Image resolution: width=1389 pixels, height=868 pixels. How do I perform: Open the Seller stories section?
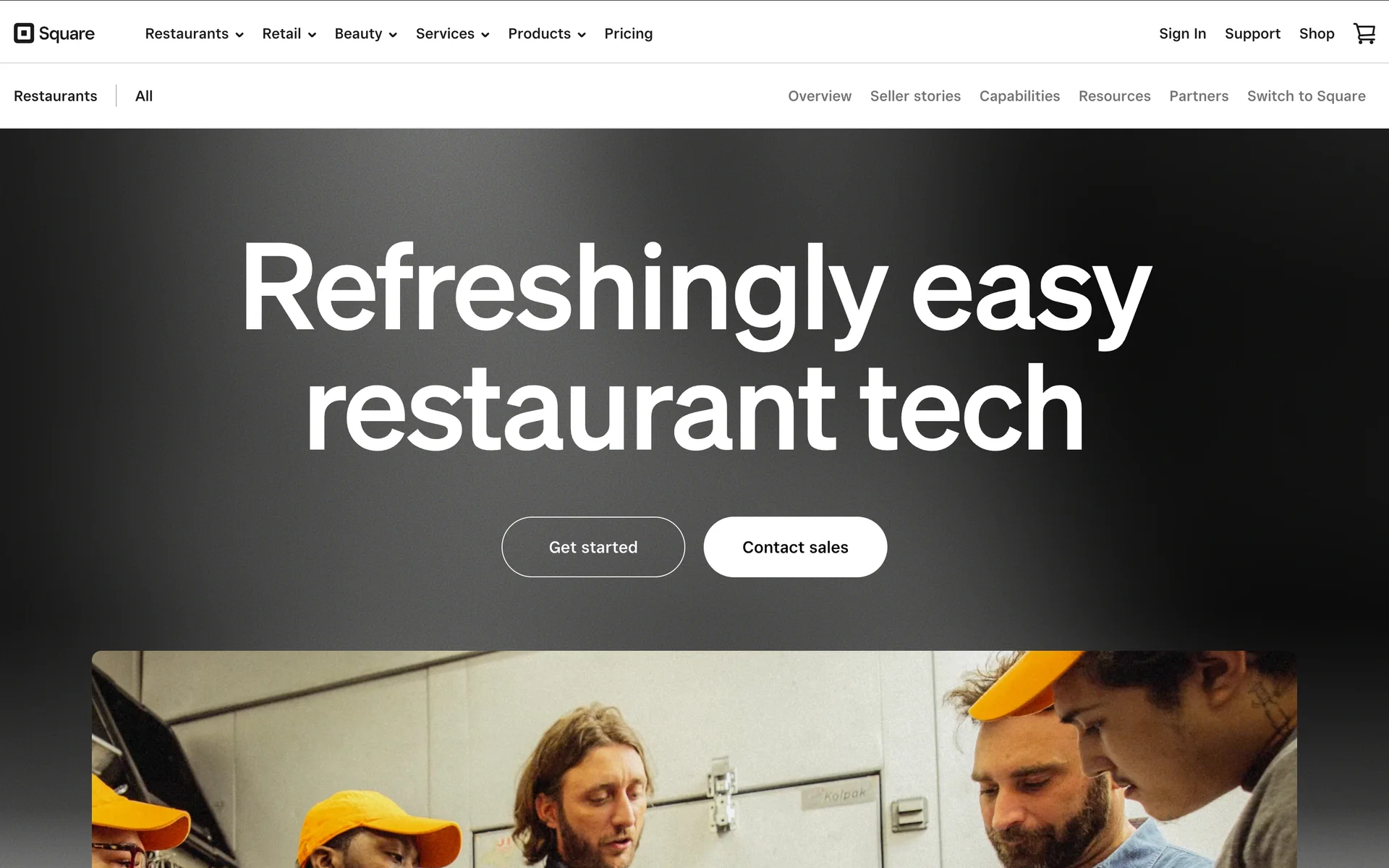(915, 95)
